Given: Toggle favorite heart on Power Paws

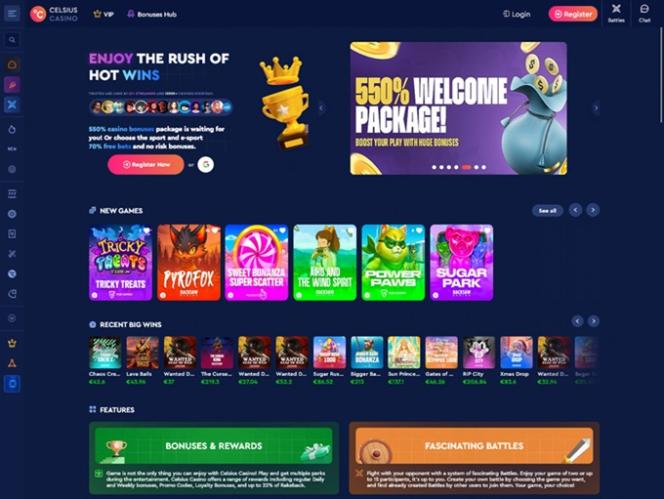Looking at the screenshot, I should click(x=419, y=230).
